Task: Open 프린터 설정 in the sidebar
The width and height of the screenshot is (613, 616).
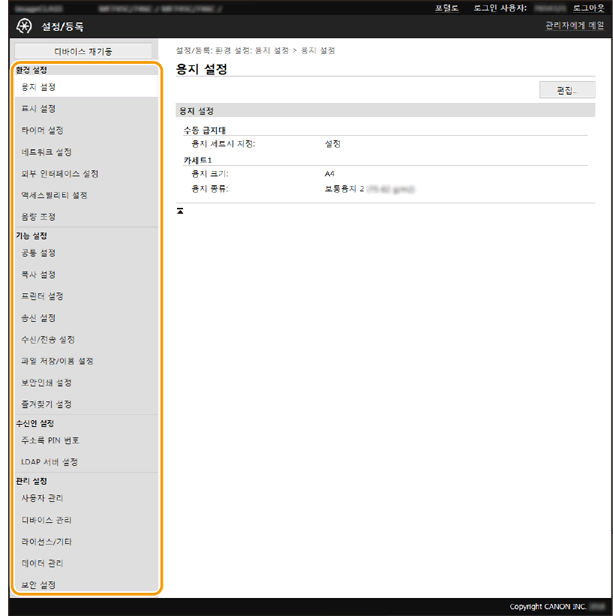Action: tap(42, 296)
